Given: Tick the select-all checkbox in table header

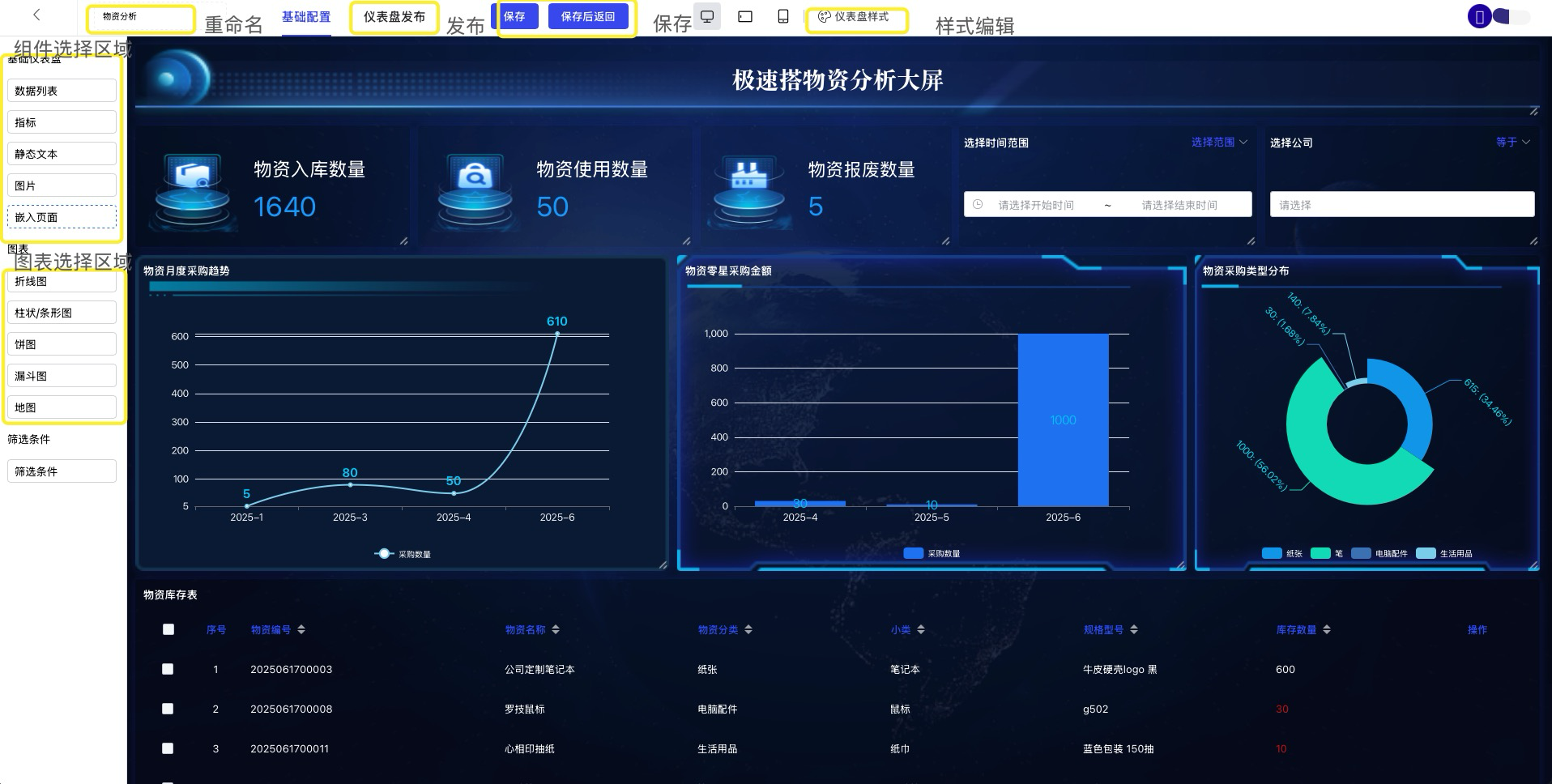Looking at the screenshot, I should pos(168,629).
